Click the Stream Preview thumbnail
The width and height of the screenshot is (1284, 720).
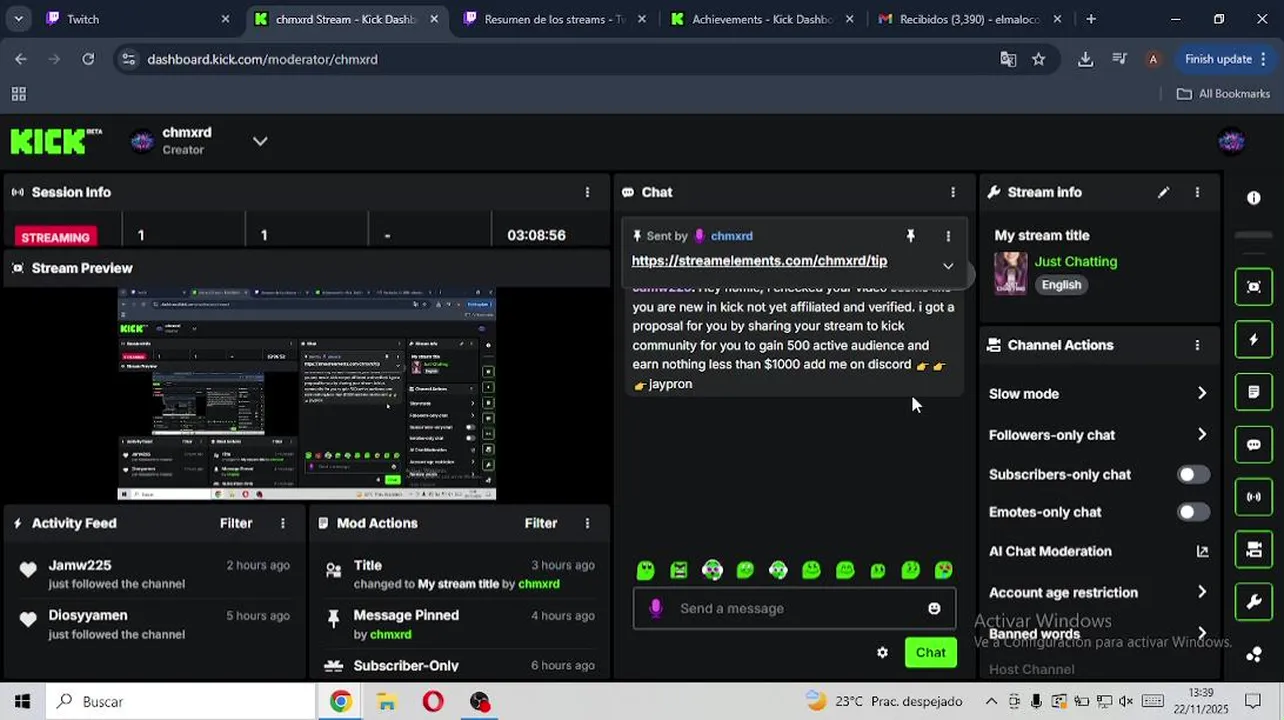307,394
